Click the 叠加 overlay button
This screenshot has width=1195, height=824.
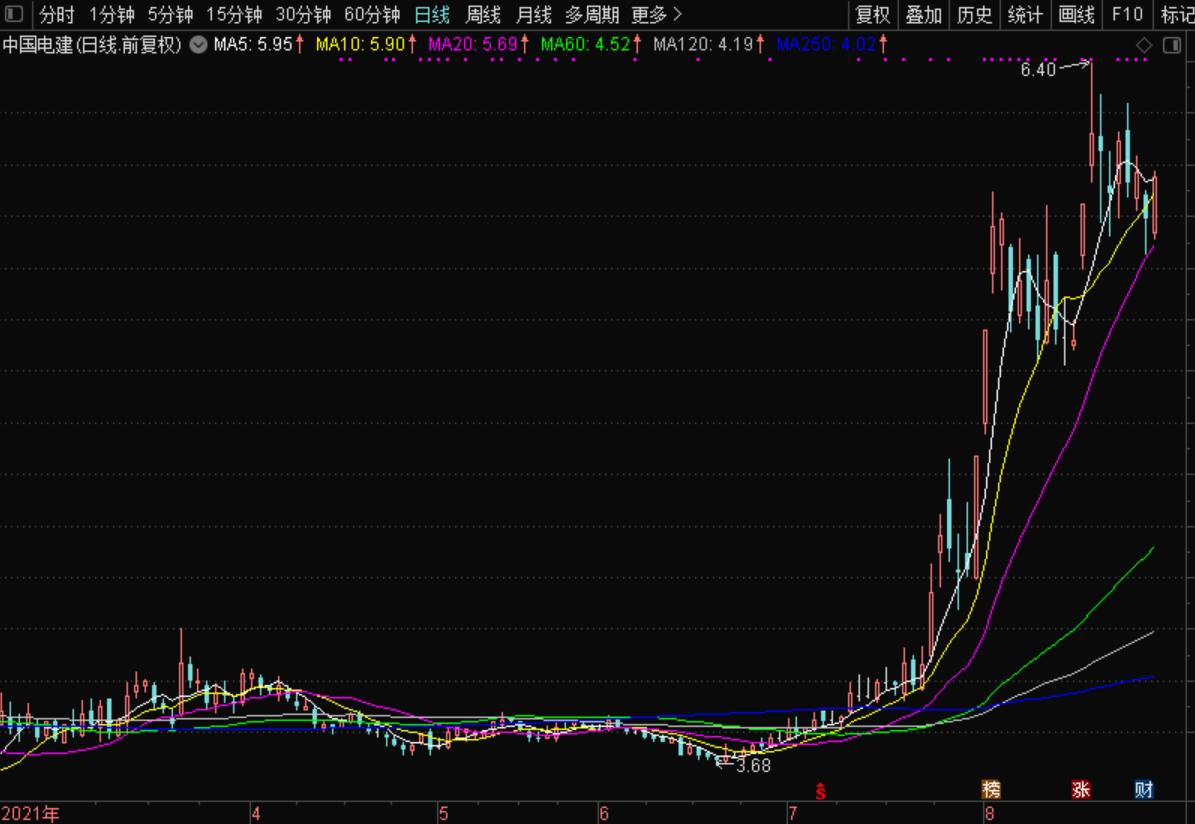coord(924,14)
